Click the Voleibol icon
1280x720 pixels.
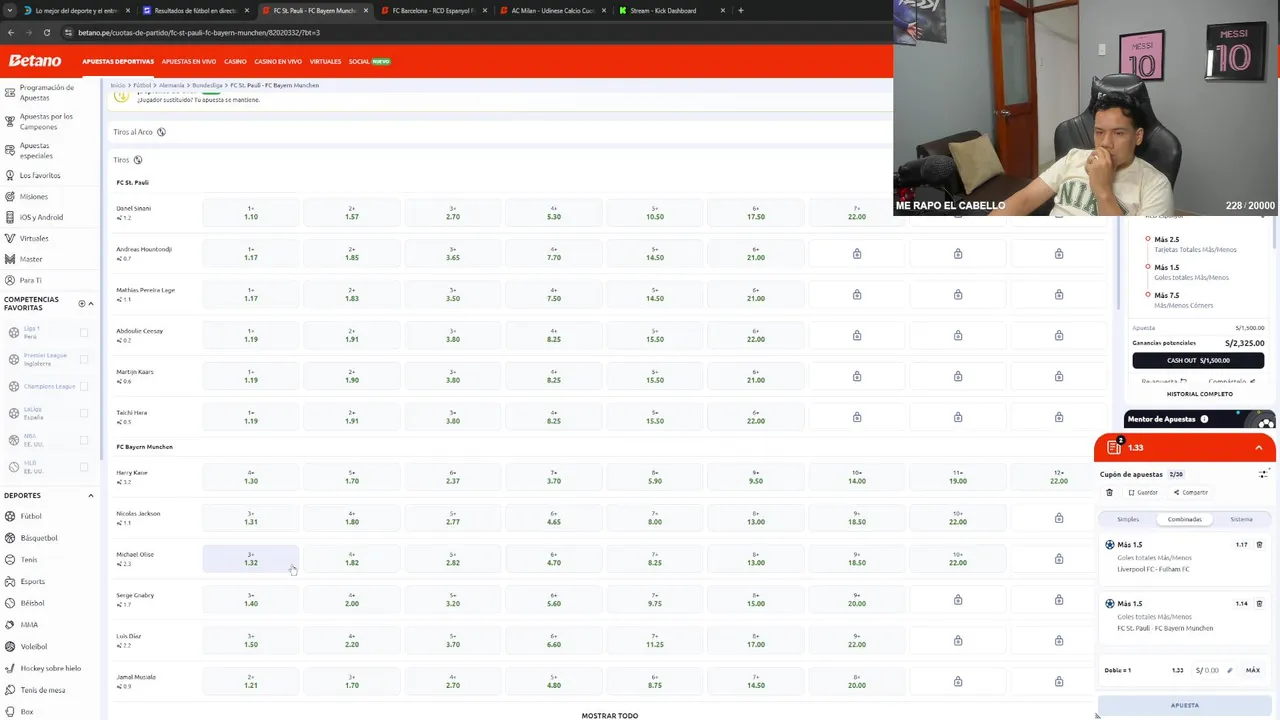click(x=9, y=646)
